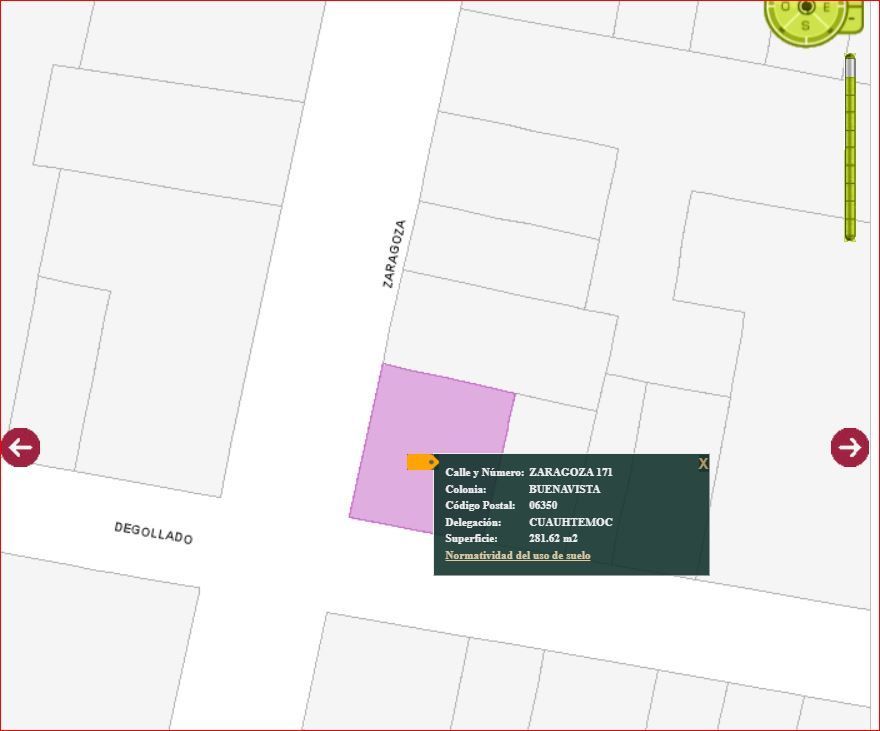Close the parcel info popup with X
This screenshot has width=880, height=731.
coord(703,464)
